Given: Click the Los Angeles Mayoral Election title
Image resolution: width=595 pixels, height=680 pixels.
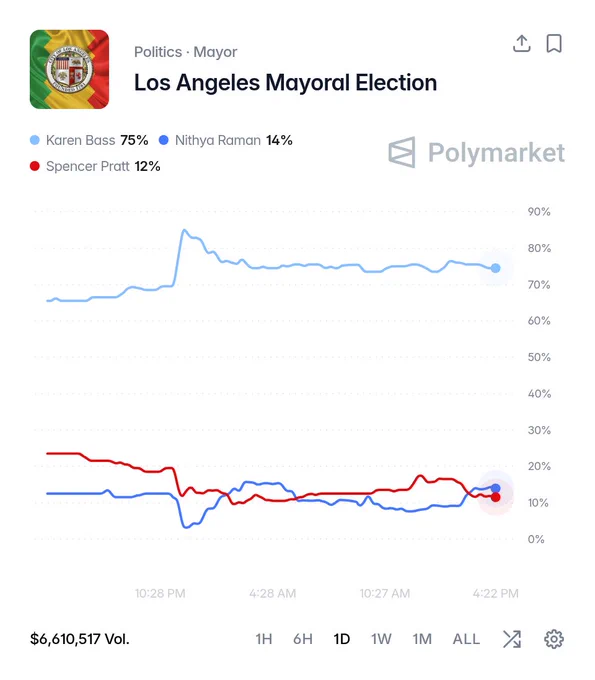Looking at the screenshot, I should (285, 82).
